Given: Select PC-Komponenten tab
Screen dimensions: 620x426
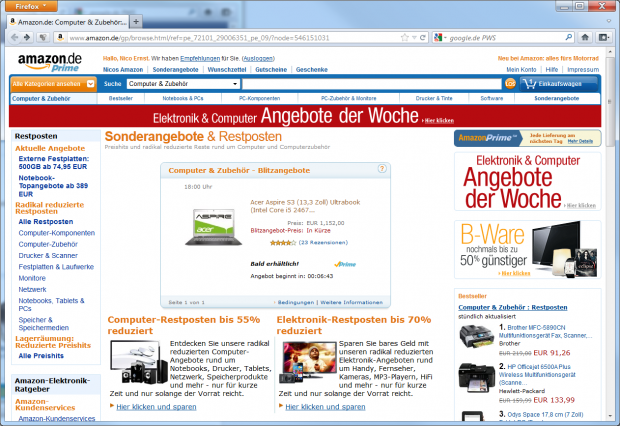Looking at the screenshot, I should 259,98.
